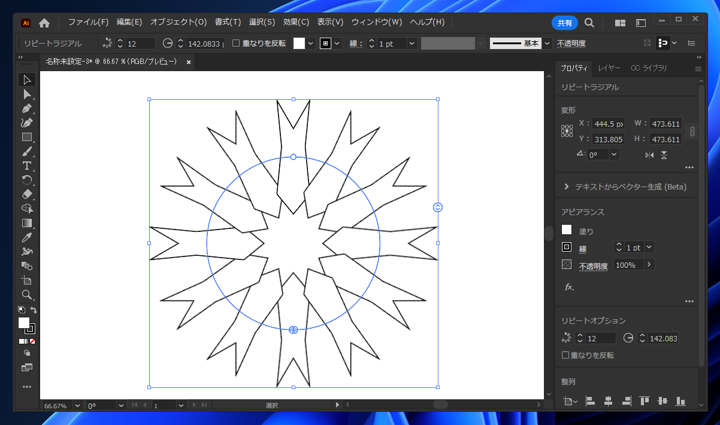
Task: Open Edit Toolbar three dots
Action: [27, 387]
